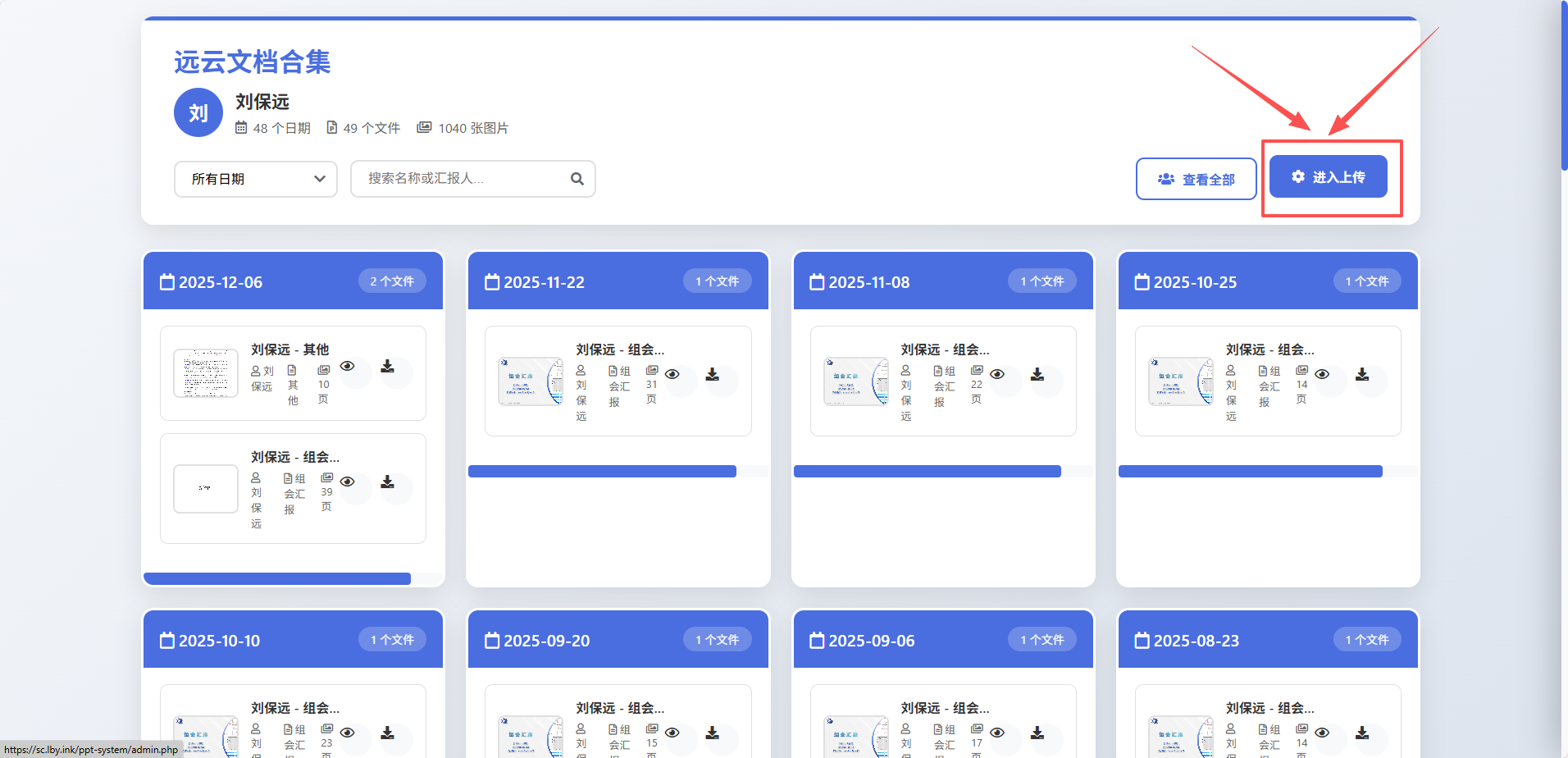The height and width of the screenshot is (758, 1568).
Task: Preview the 2025-10-25 file via eye icon
Action: (x=1322, y=374)
